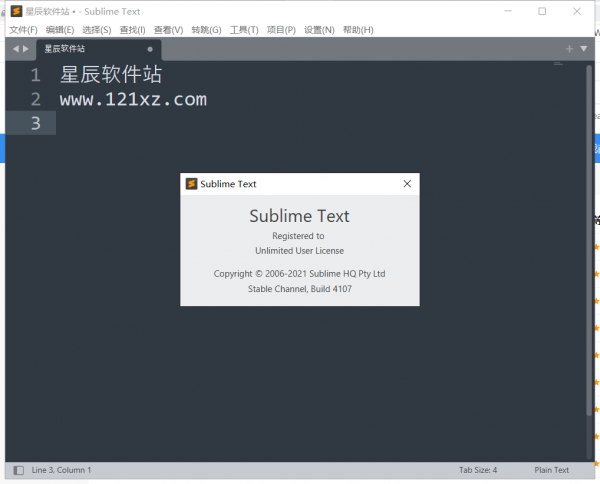The height and width of the screenshot is (484, 600).
Task: Open the 查找(I) menu
Action: click(132, 30)
